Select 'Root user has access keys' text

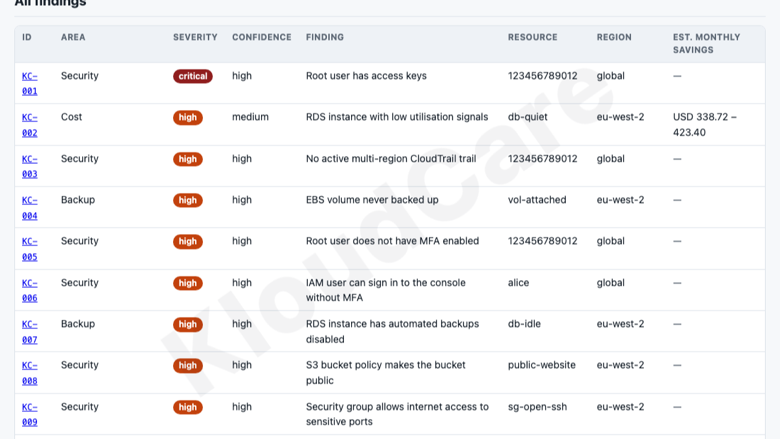366,76
